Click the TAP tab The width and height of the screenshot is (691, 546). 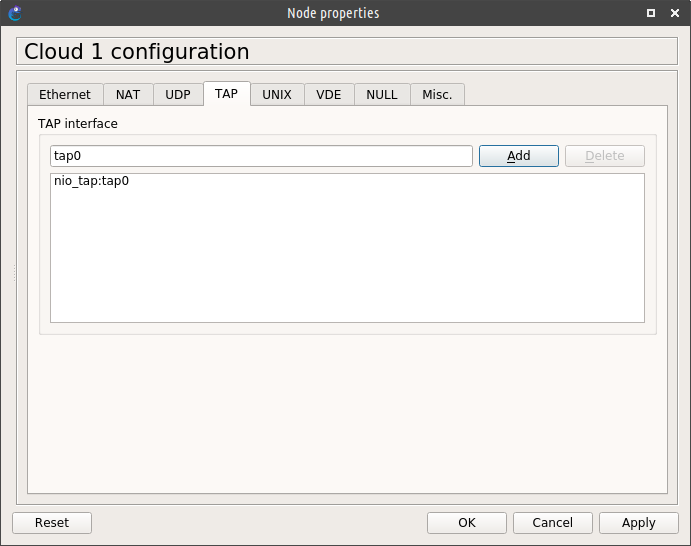[226, 94]
